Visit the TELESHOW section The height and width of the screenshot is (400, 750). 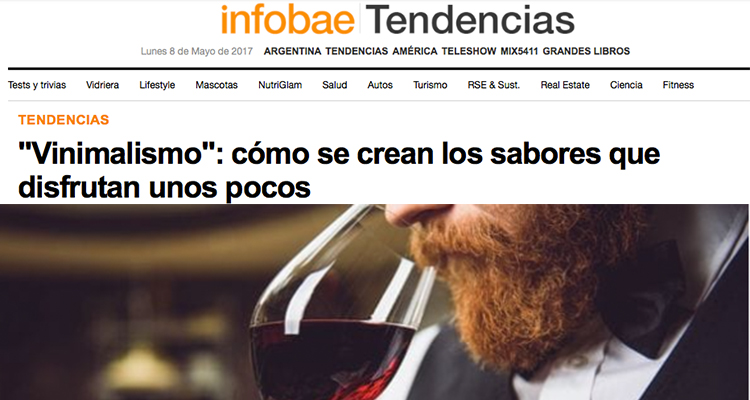click(469, 51)
